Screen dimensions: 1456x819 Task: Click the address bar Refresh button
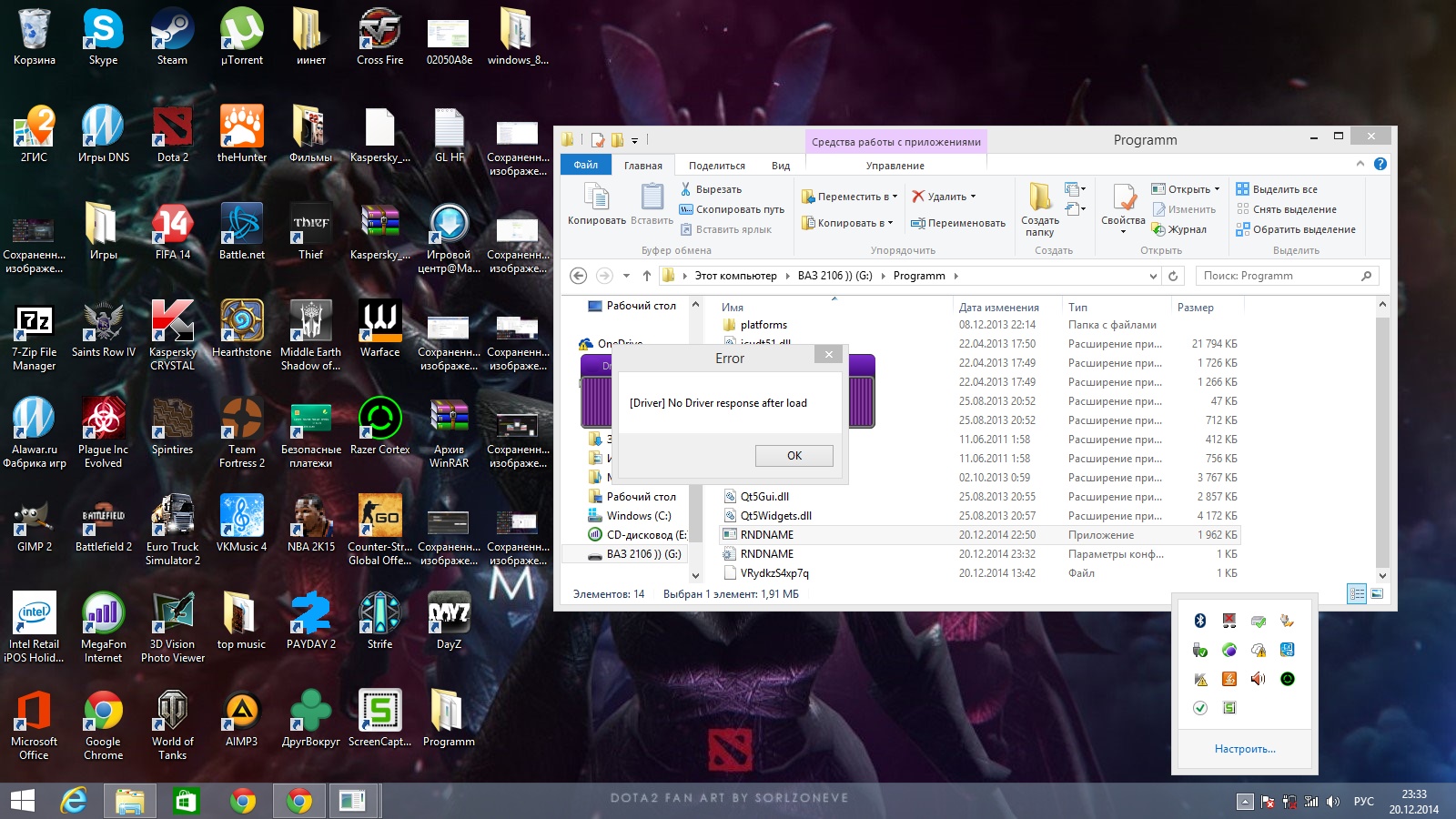[1173, 276]
